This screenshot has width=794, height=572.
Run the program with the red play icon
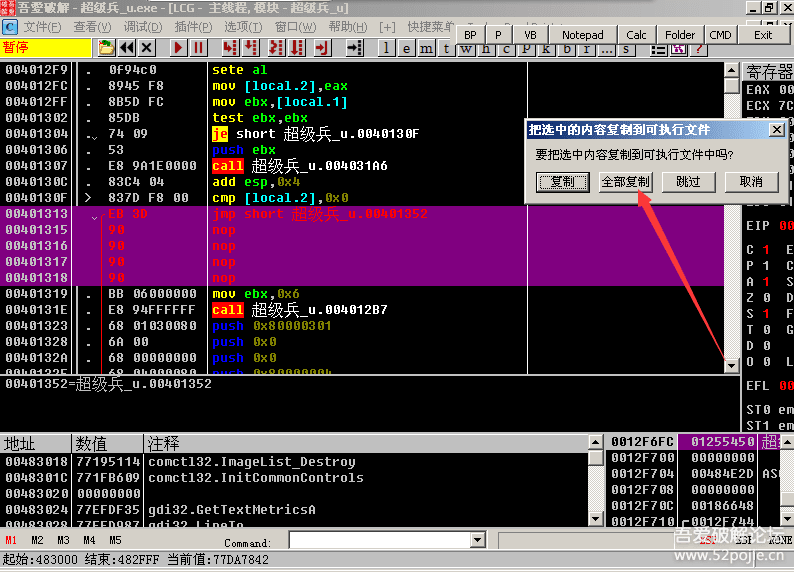tap(178, 48)
